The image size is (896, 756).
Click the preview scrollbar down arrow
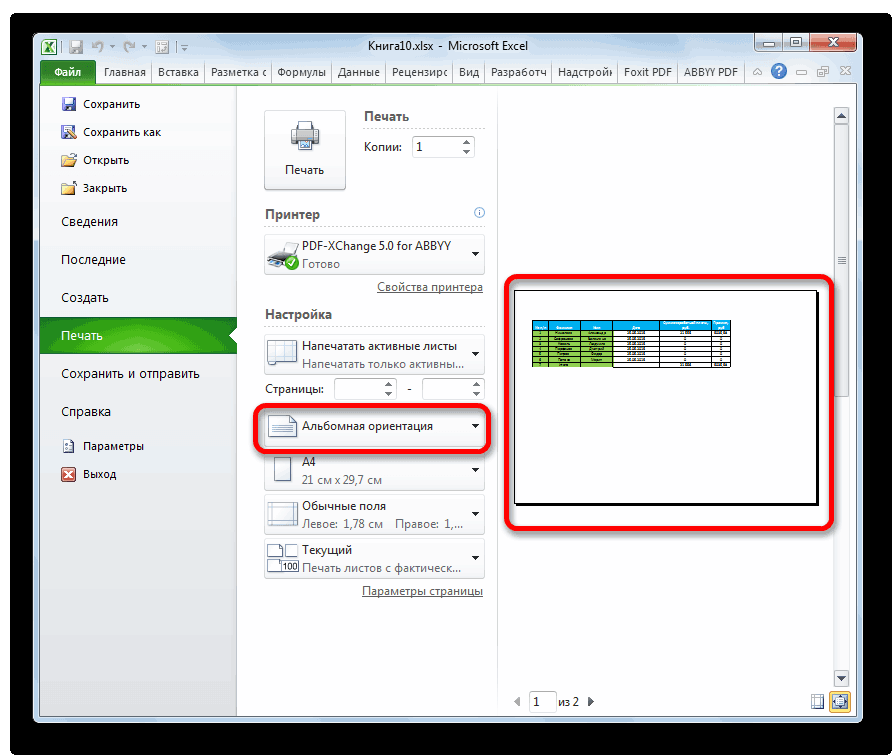point(841,678)
